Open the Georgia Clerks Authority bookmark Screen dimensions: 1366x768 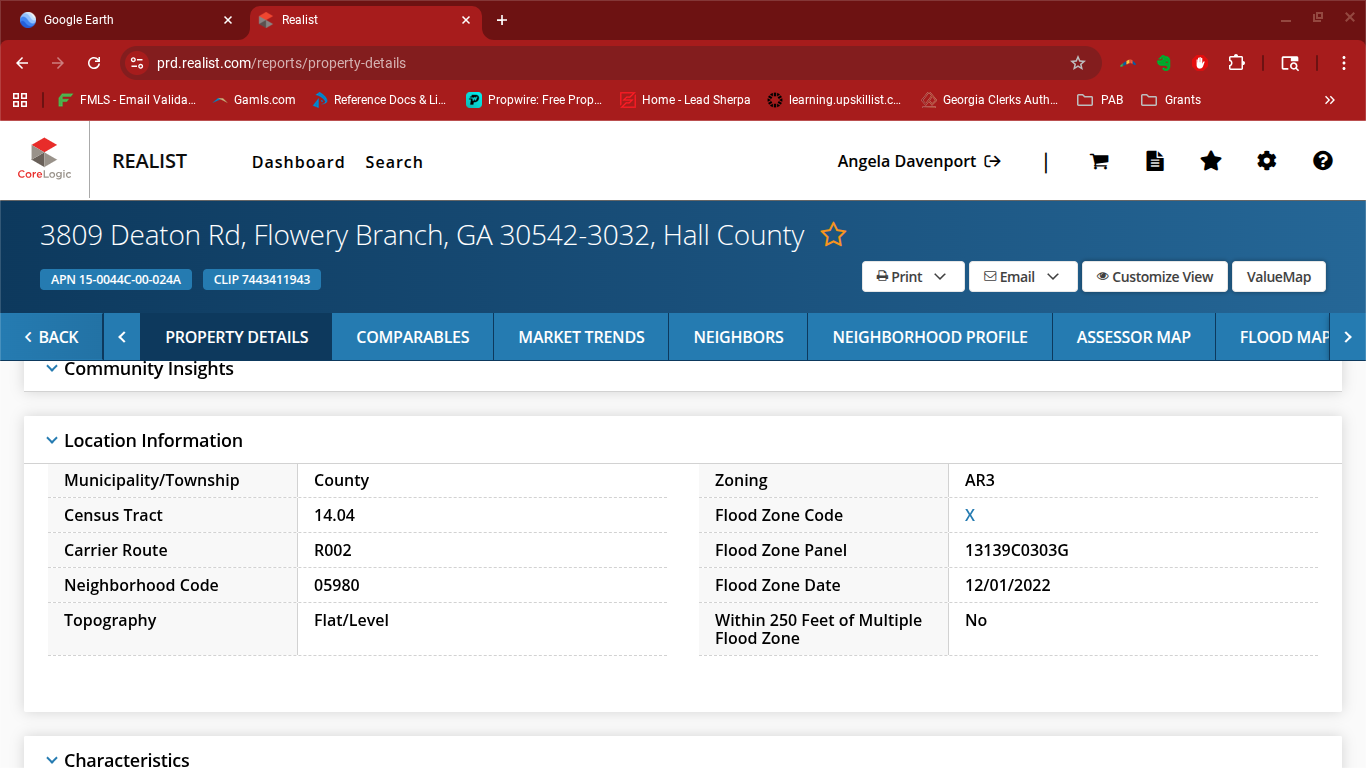click(x=988, y=100)
